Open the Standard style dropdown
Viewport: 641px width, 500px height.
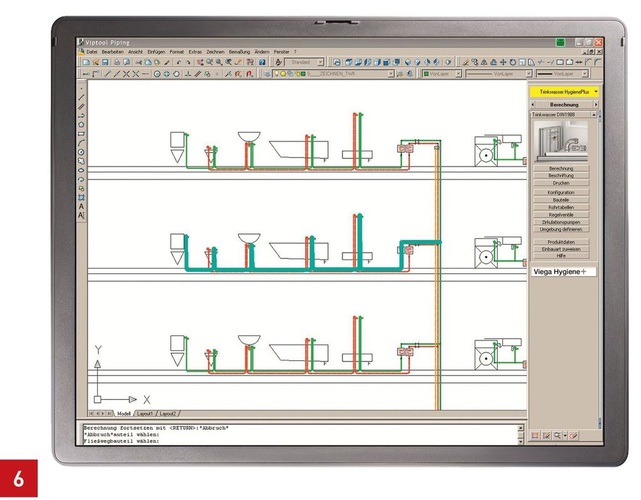pos(304,62)
